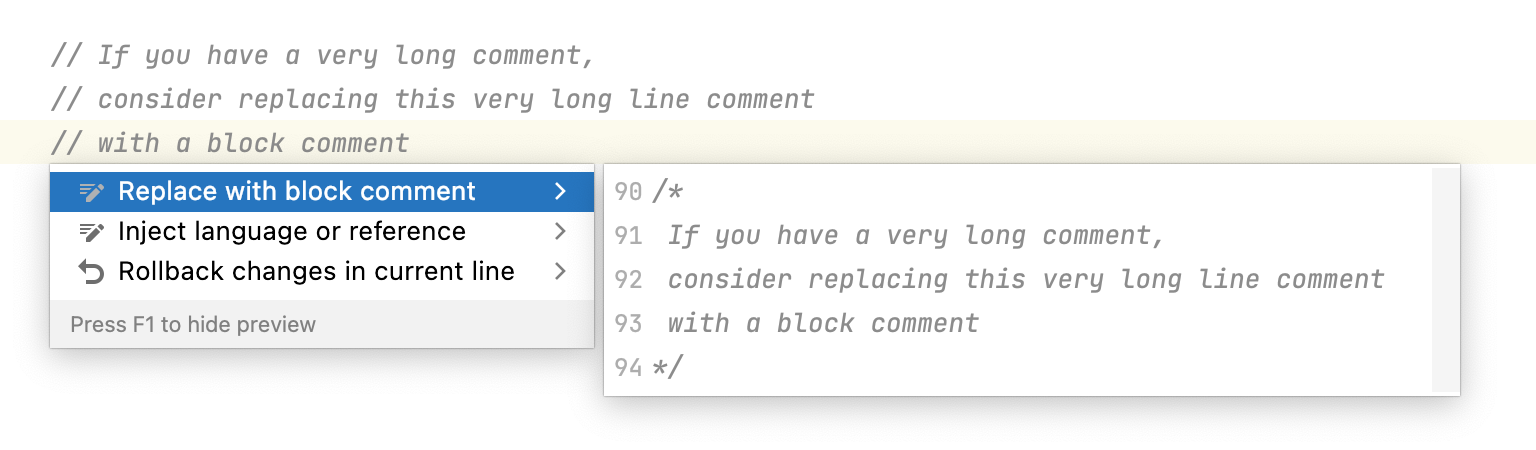Click line number 90 in the preview
1536x450 pixels.
(x=628, y=192)
